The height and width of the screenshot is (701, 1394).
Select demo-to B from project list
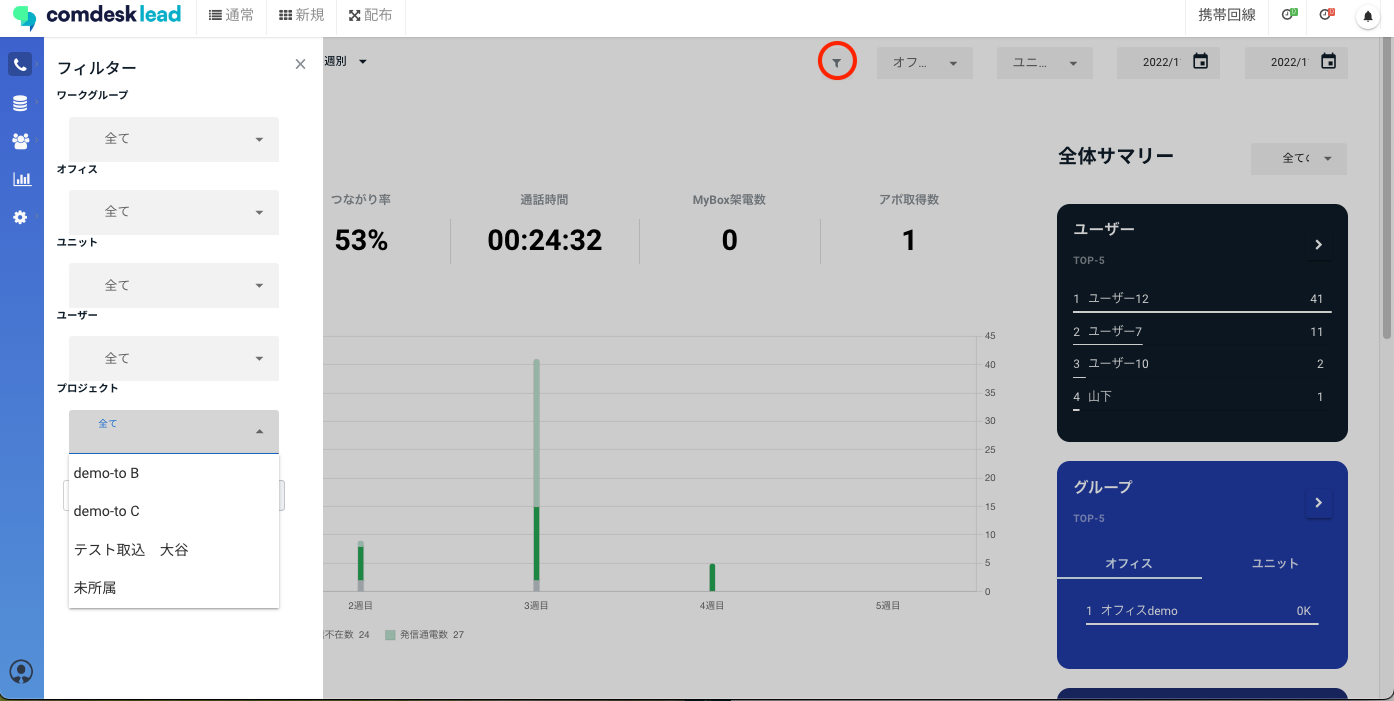[x=107, y=473]
